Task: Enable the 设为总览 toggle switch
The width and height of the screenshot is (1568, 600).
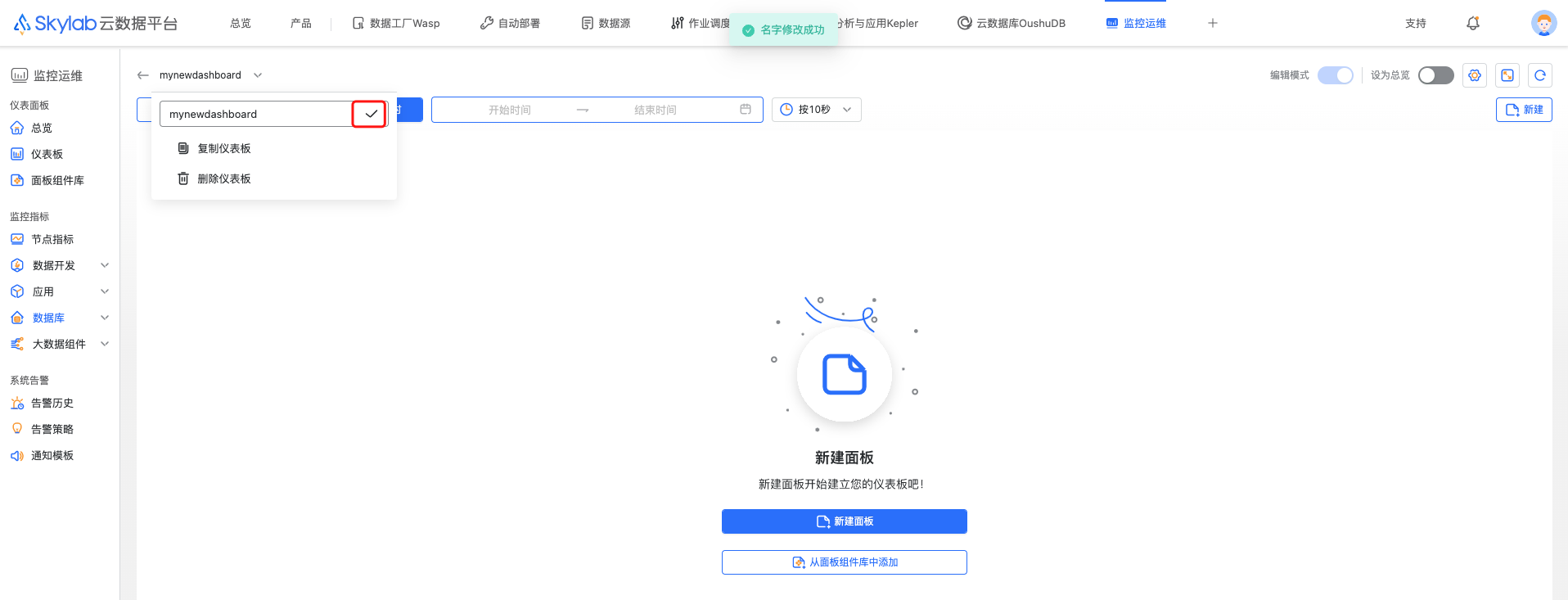Action: (x=1435, y=75)
